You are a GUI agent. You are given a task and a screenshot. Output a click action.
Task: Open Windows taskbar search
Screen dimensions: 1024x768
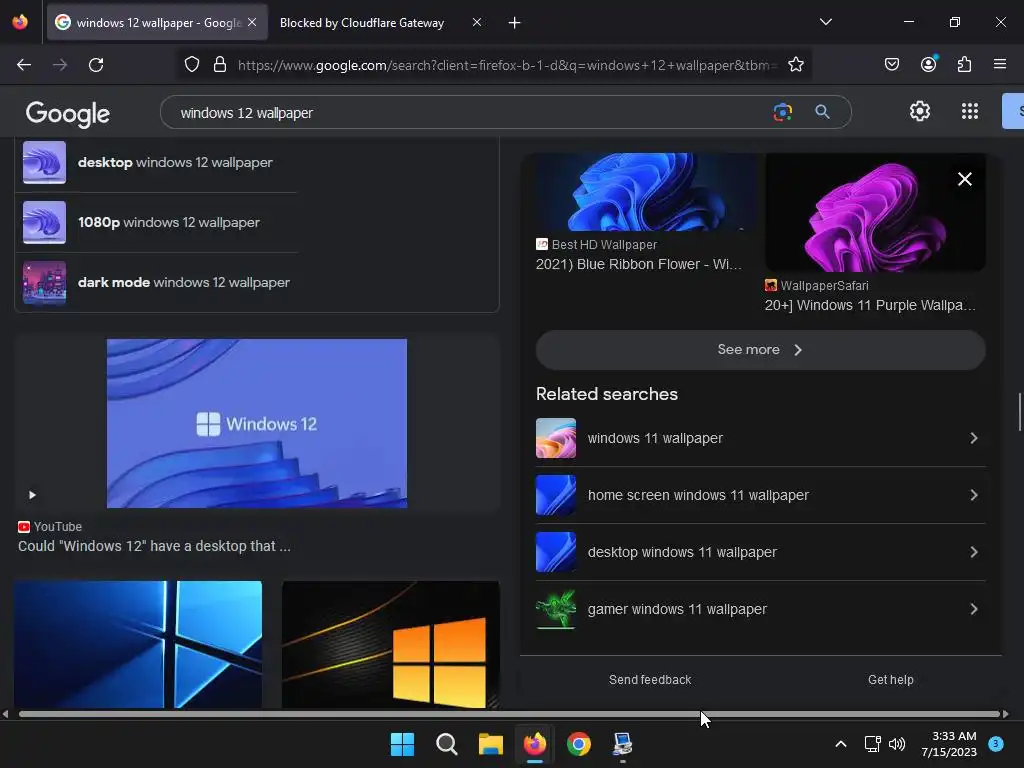(447, 744)
